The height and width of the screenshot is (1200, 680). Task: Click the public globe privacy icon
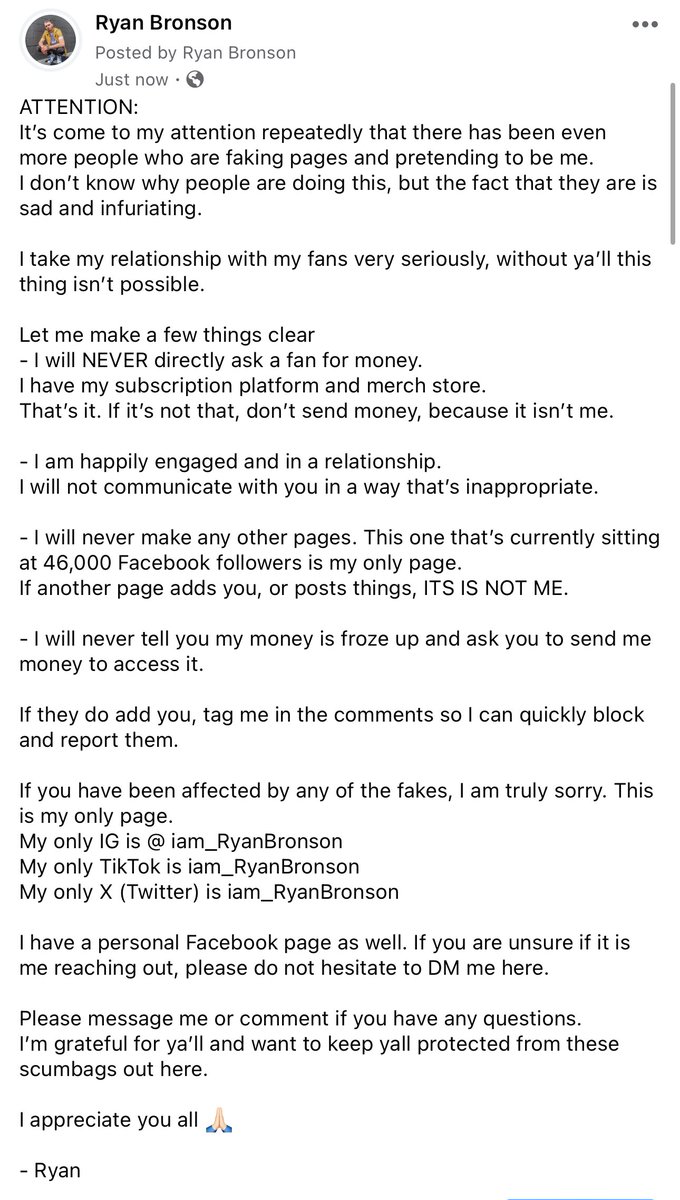click(195, 79)
